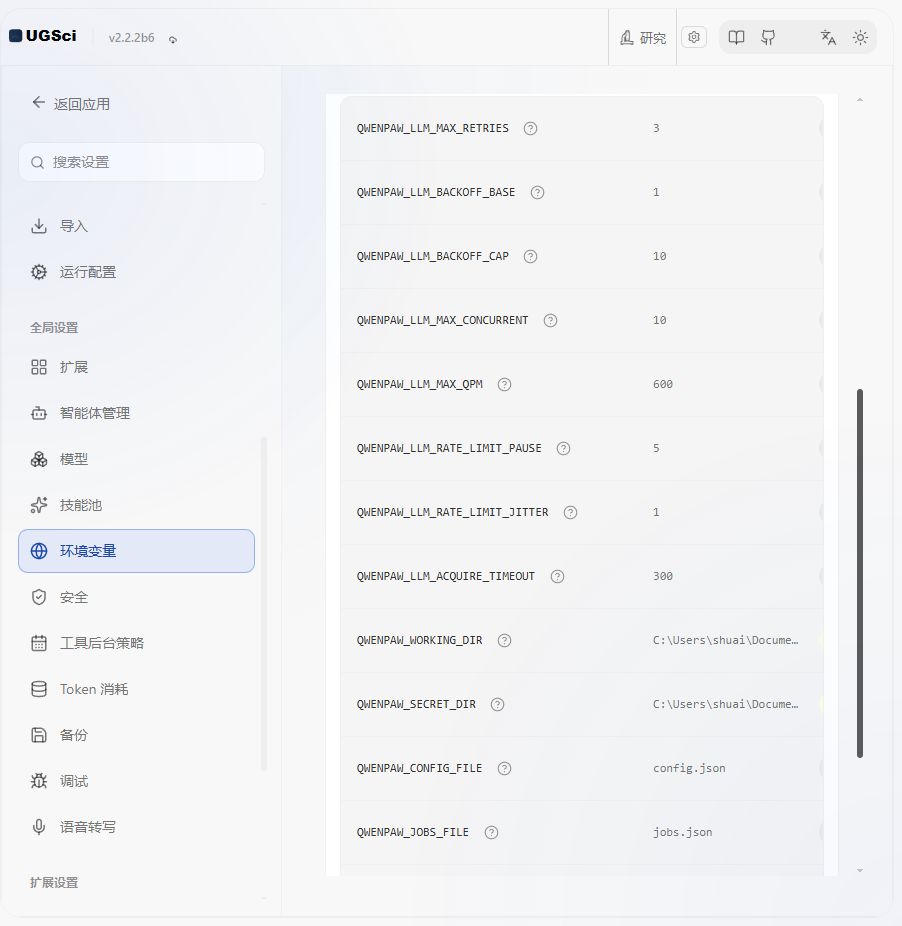Click the v2.2.2b6 version label

(131, 38)
